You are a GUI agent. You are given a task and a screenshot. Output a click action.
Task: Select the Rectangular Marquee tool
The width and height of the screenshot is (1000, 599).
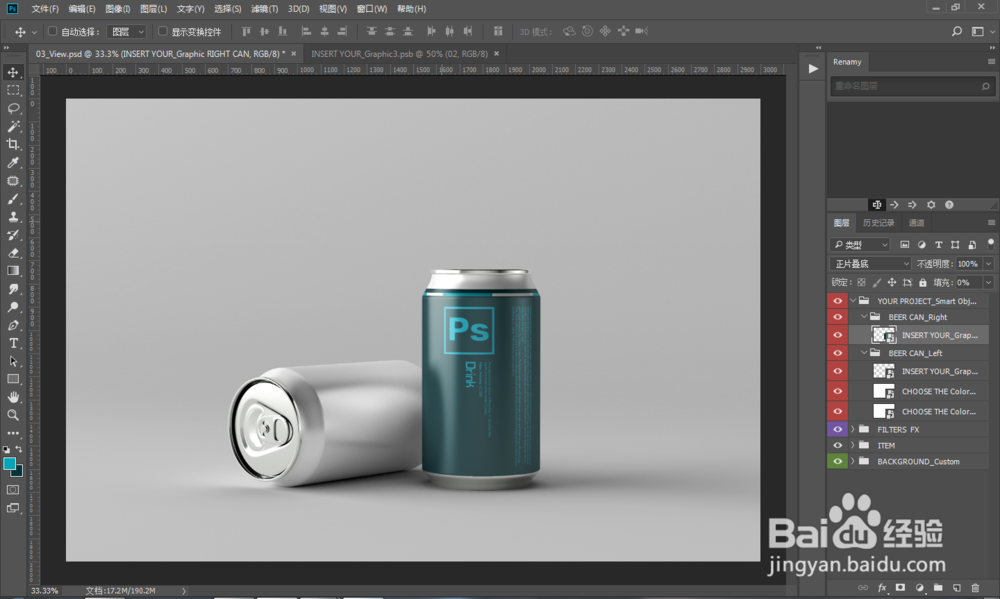pyautogui.click(x=13, y=90)
